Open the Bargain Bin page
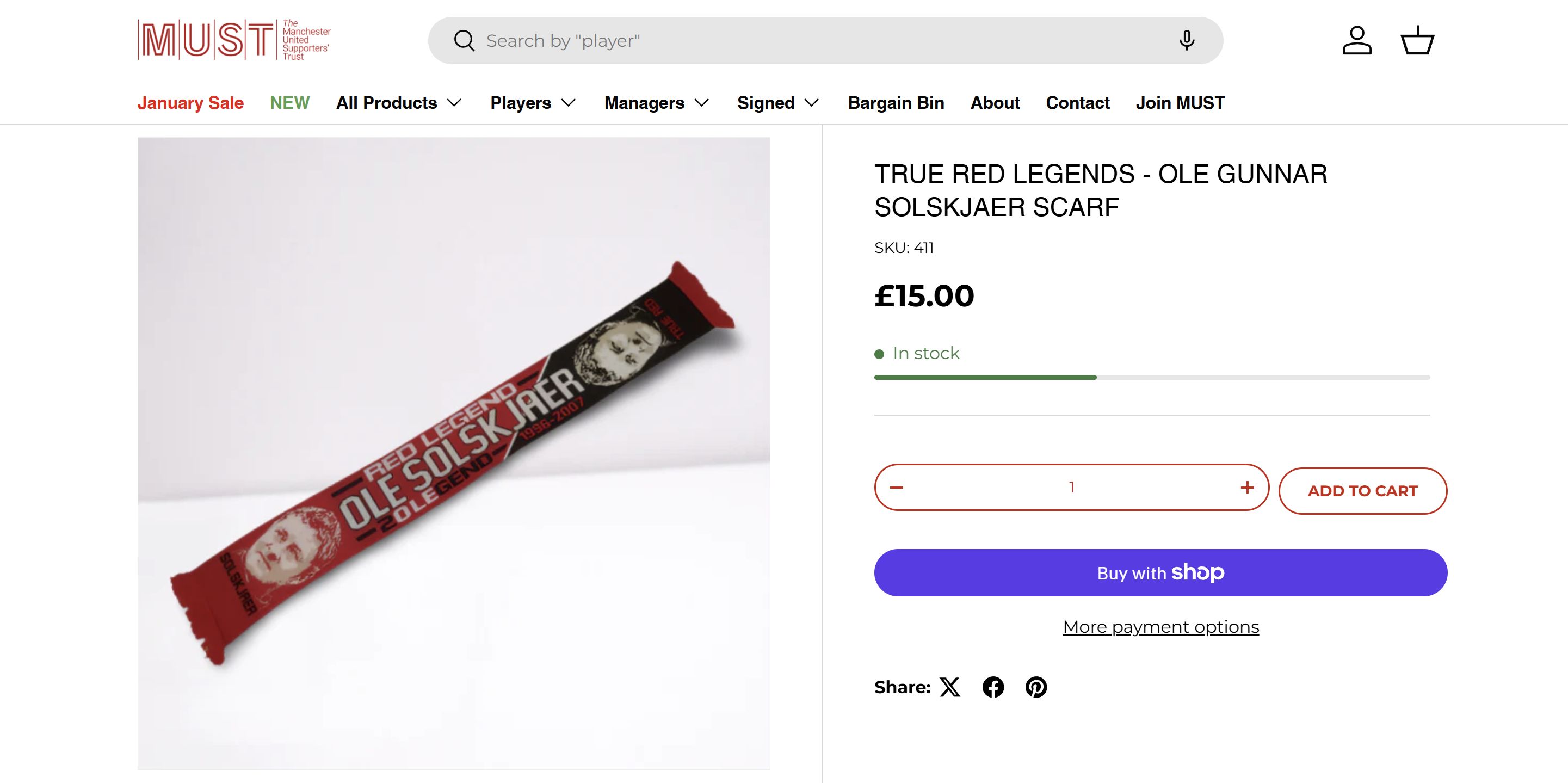This screenshot has width=1568, height=783. pos(896,103)
